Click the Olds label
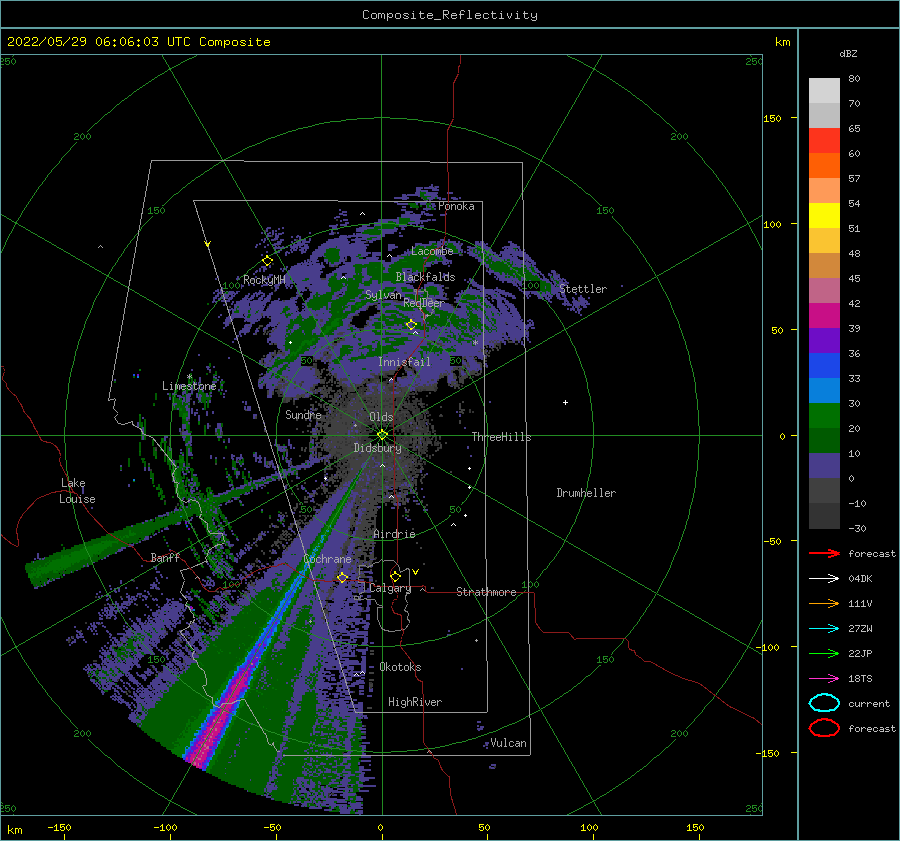 click(381, 417)
